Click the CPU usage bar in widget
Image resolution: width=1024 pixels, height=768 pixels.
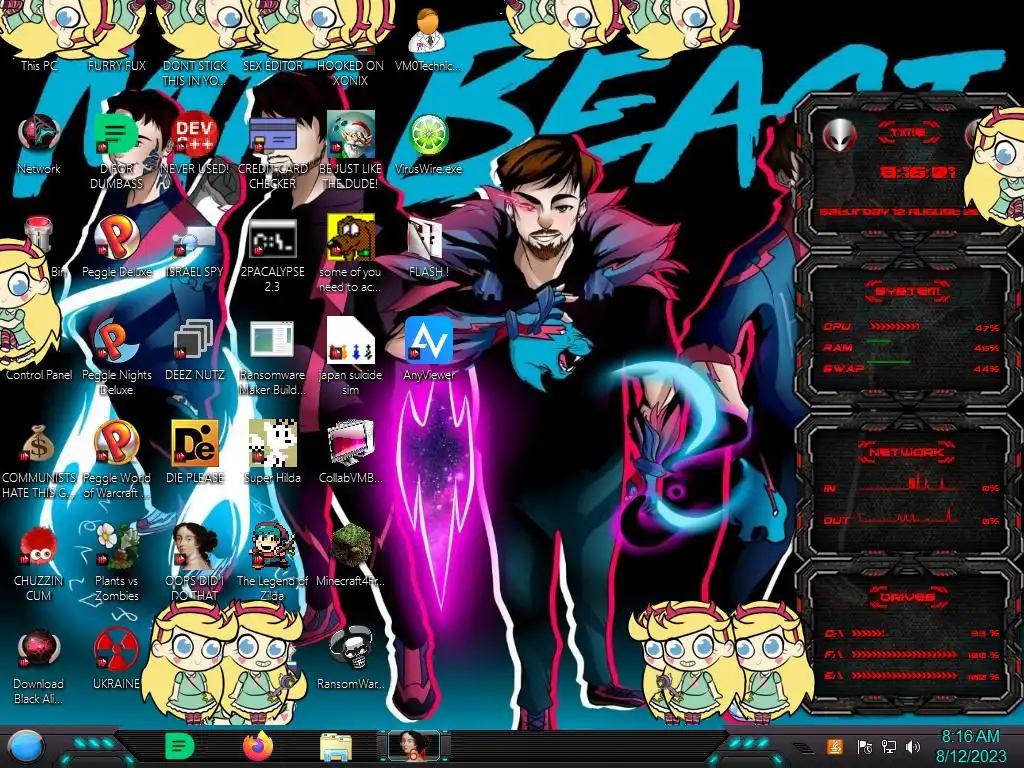click(x=895, y=327)
